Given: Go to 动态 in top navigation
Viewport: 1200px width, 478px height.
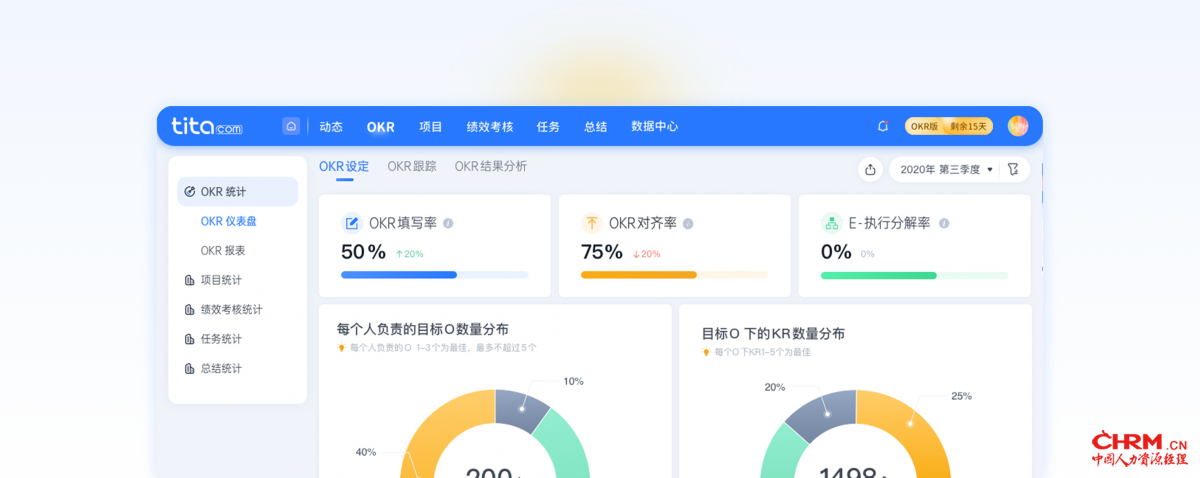Looking at the screenshot, I should click(x=331, y=126).
